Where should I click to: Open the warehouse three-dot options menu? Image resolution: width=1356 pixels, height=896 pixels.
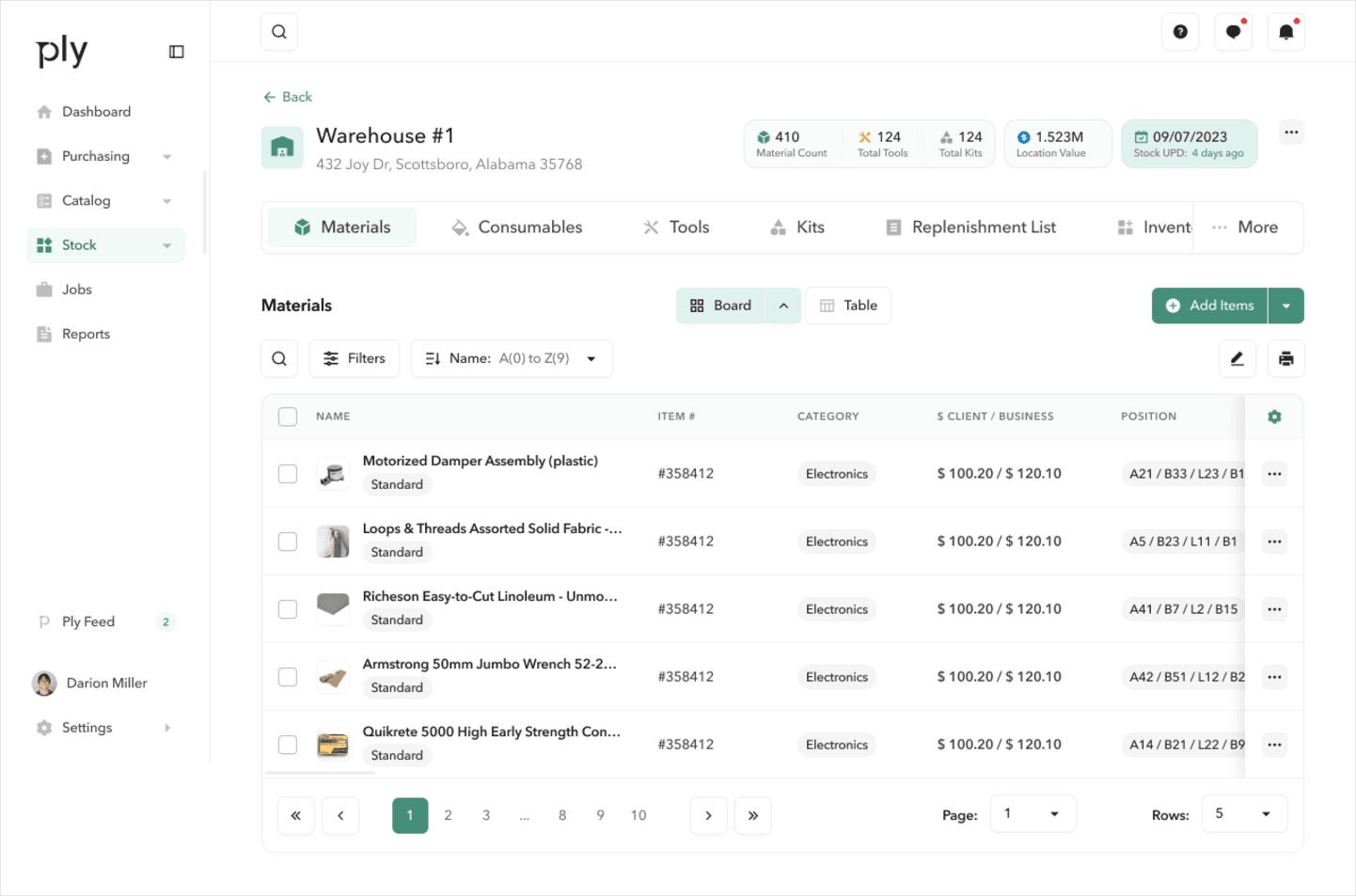point(1291,133)
